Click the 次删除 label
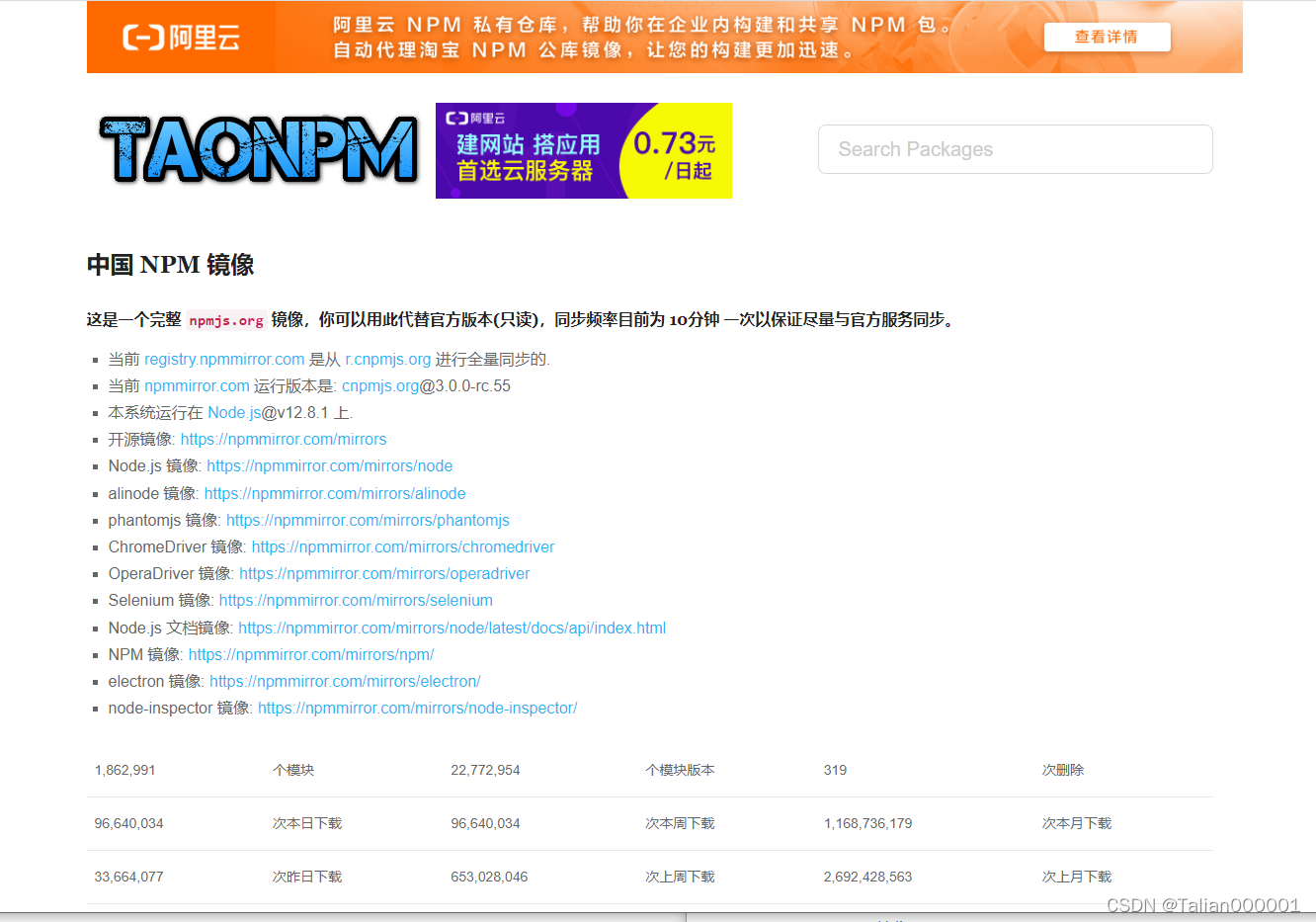 coord(1063,770)
